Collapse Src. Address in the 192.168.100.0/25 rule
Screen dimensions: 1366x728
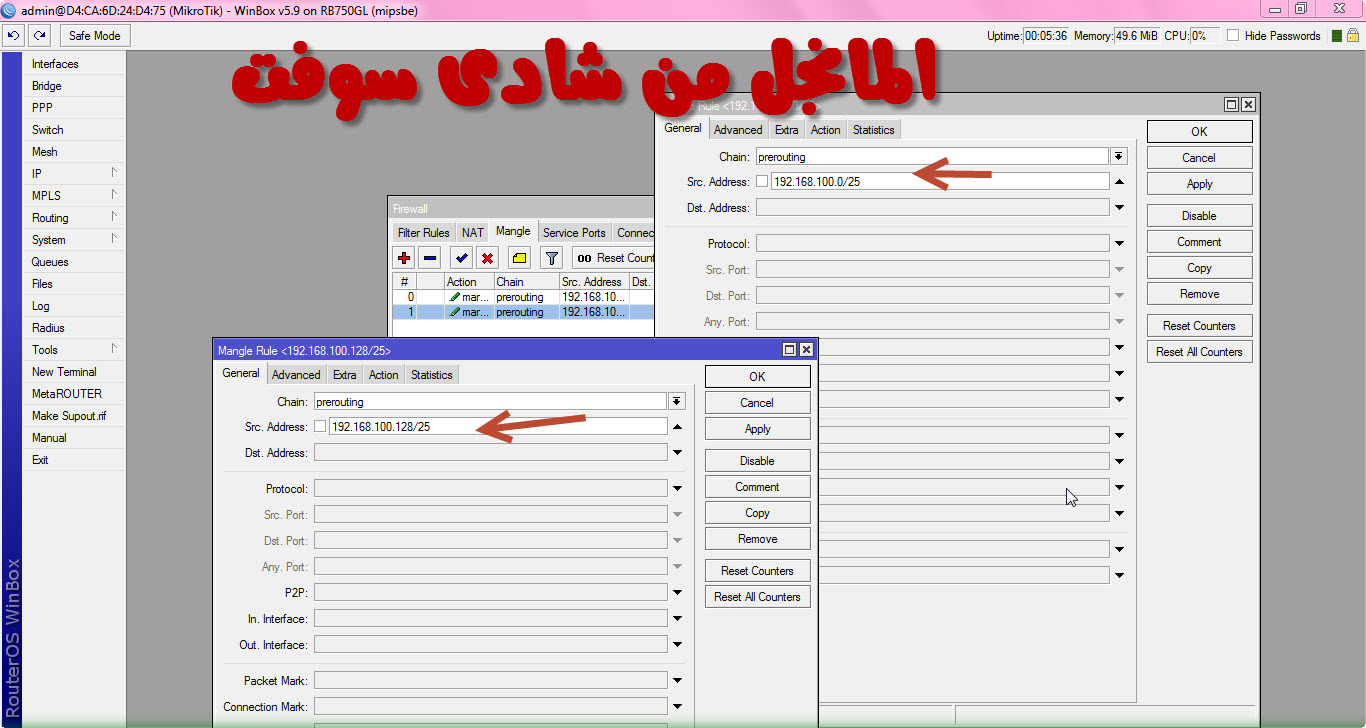[x=1119, y=182]
